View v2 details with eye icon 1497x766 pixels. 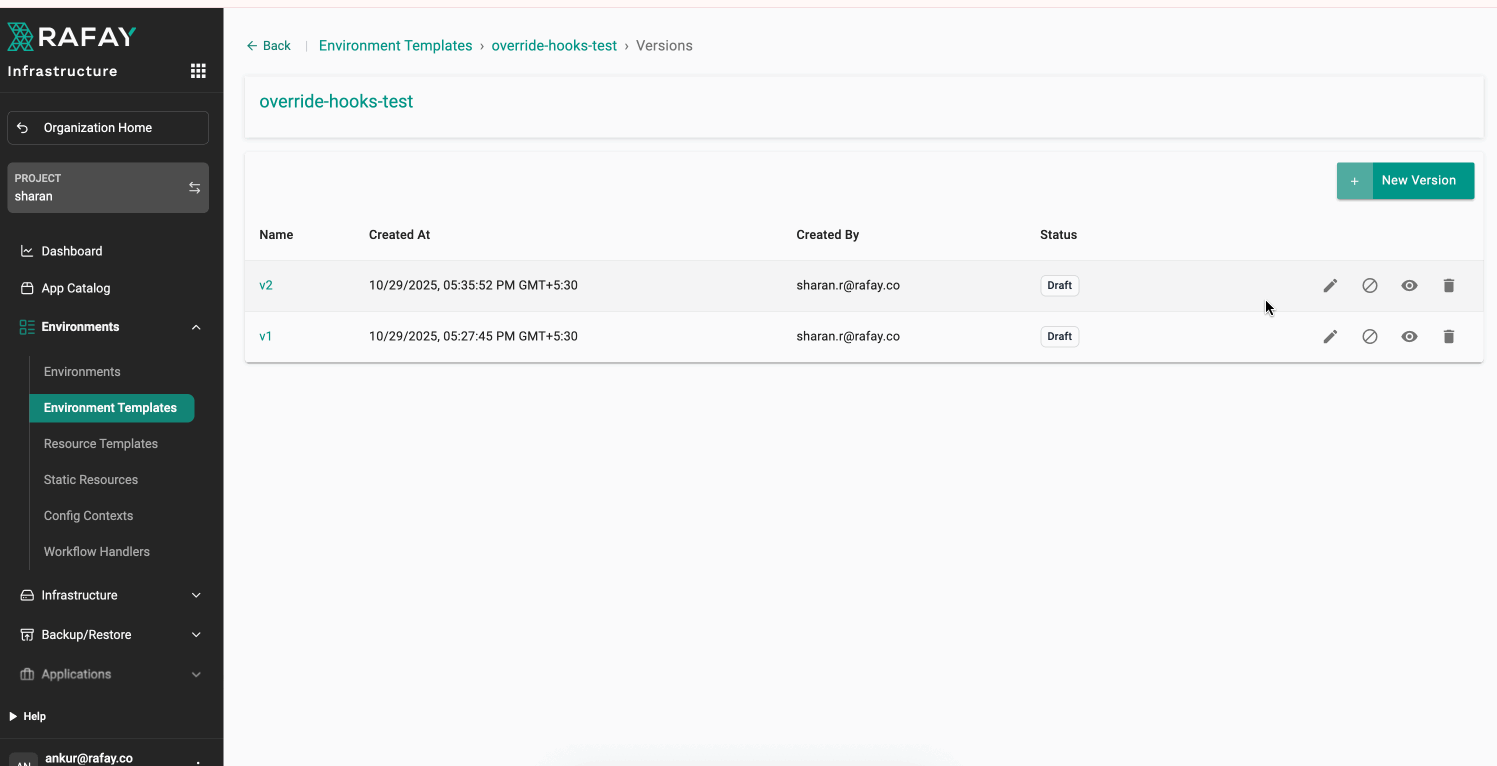[1409, 286]
